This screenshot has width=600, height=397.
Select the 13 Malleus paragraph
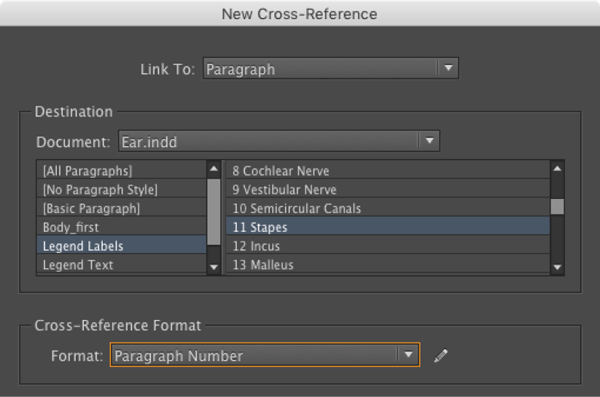click(x=388, y=264)
